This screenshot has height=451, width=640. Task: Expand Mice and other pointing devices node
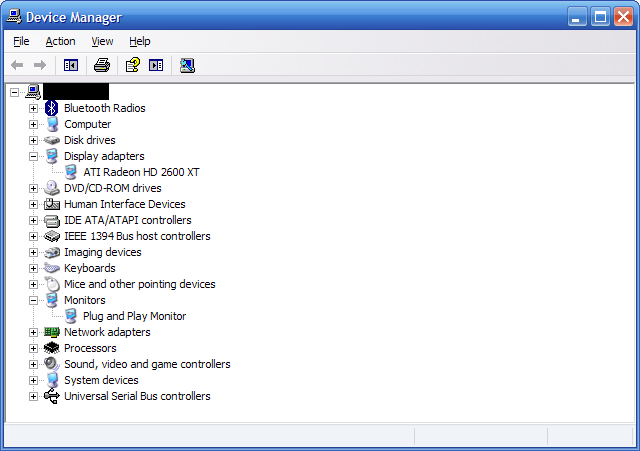click(33, 284)
